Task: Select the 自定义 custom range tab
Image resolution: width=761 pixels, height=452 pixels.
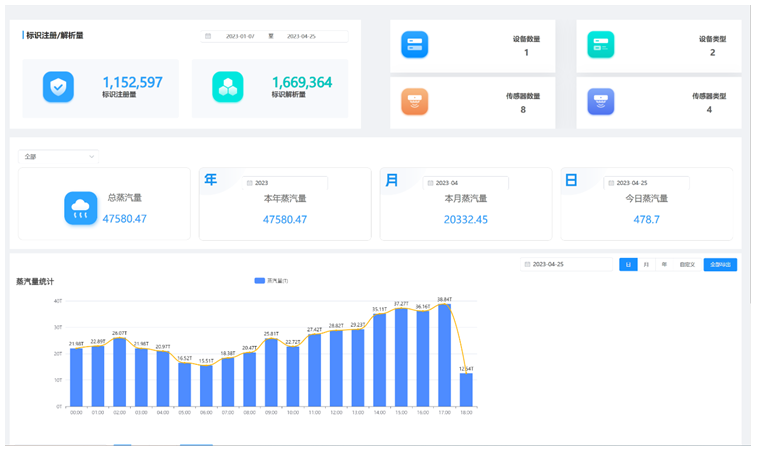Action: click(686, 265)
